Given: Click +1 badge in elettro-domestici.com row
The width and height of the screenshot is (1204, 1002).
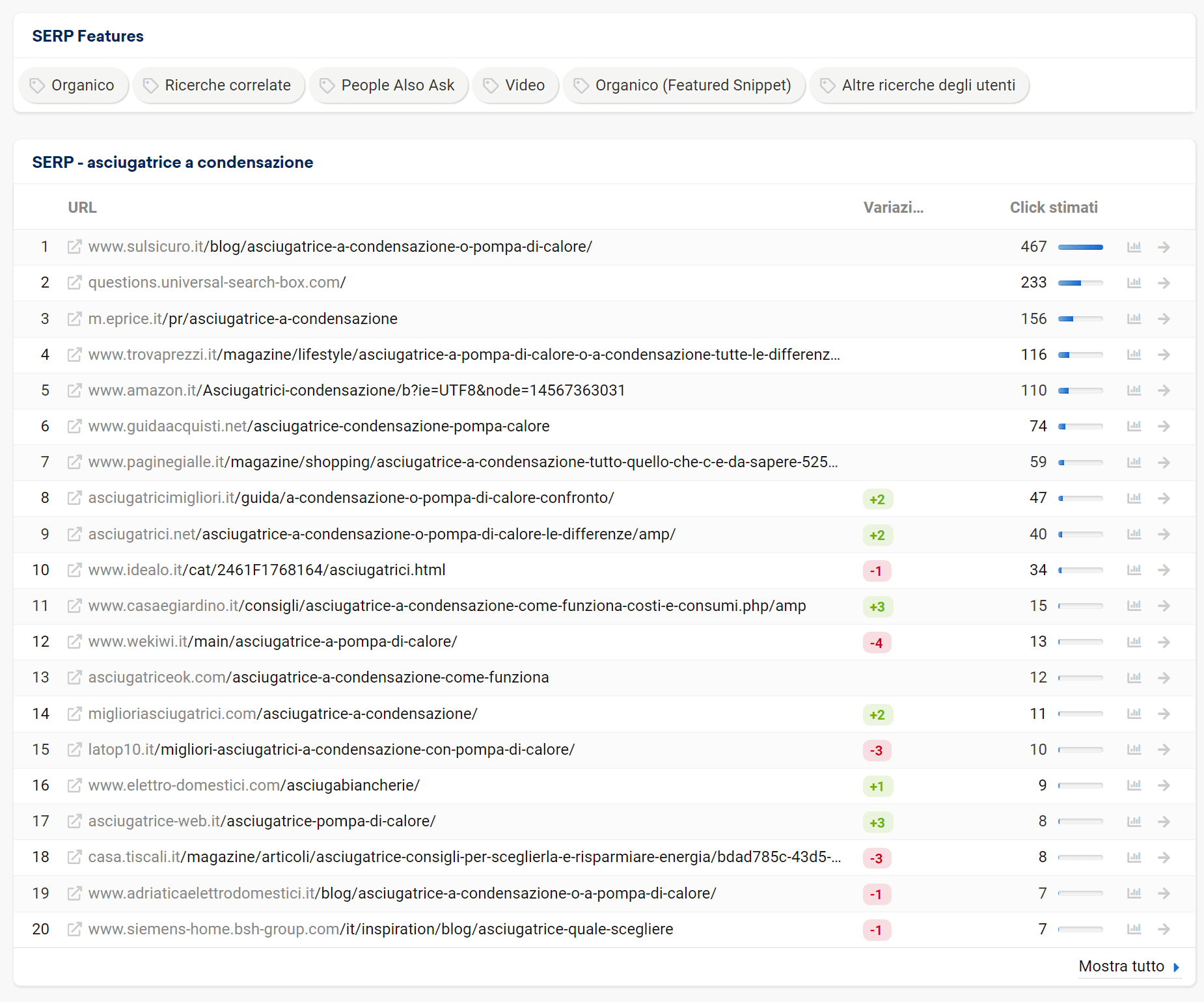Looking at the screenshot, I should pos(877,786).
